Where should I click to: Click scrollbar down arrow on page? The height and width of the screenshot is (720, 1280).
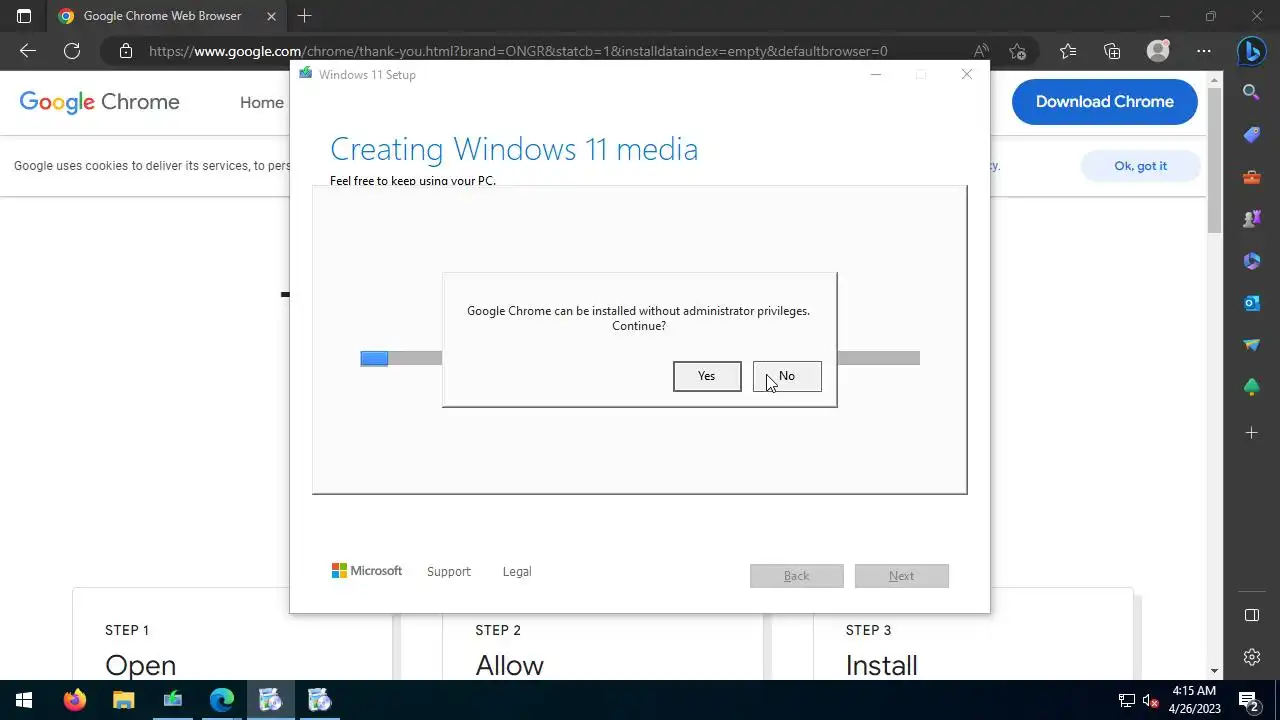point(1215,671)
